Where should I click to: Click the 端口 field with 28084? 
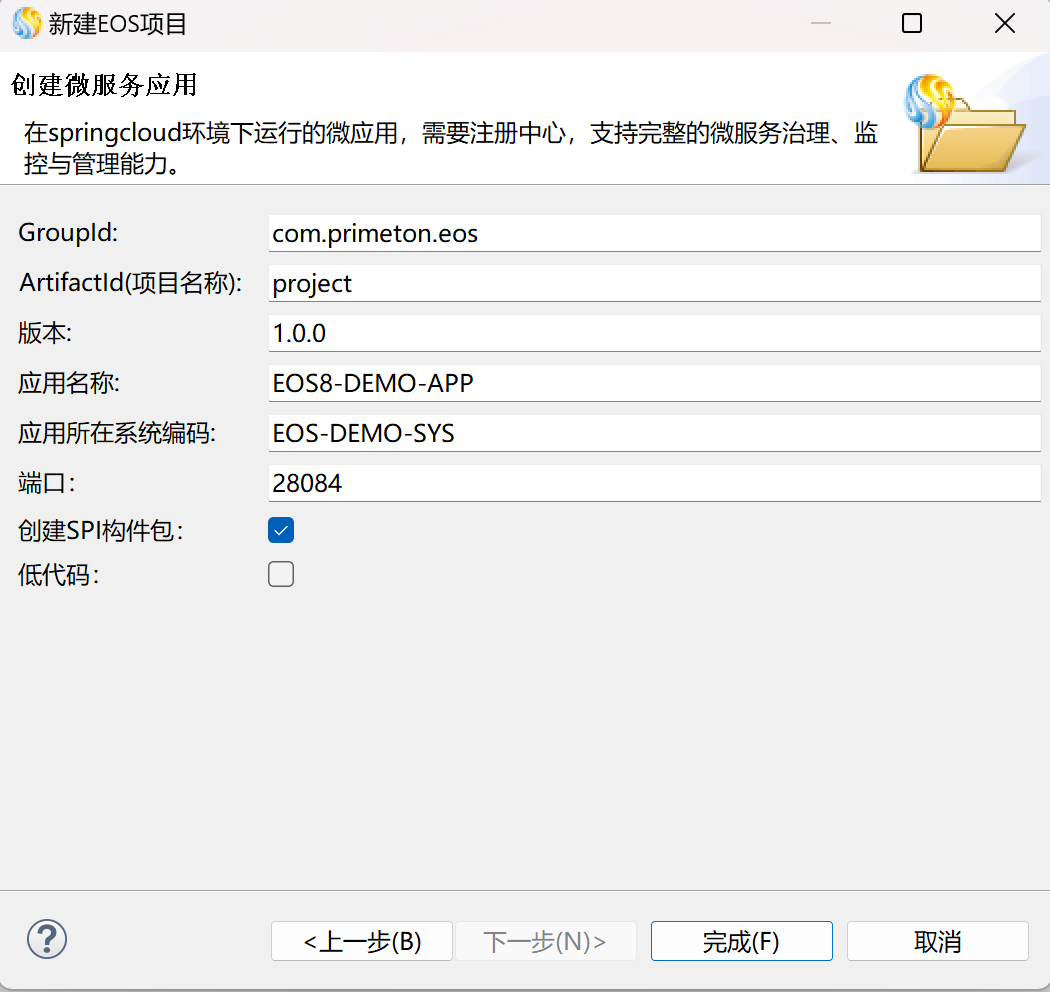pyautogui.click(x=654, y=484)
